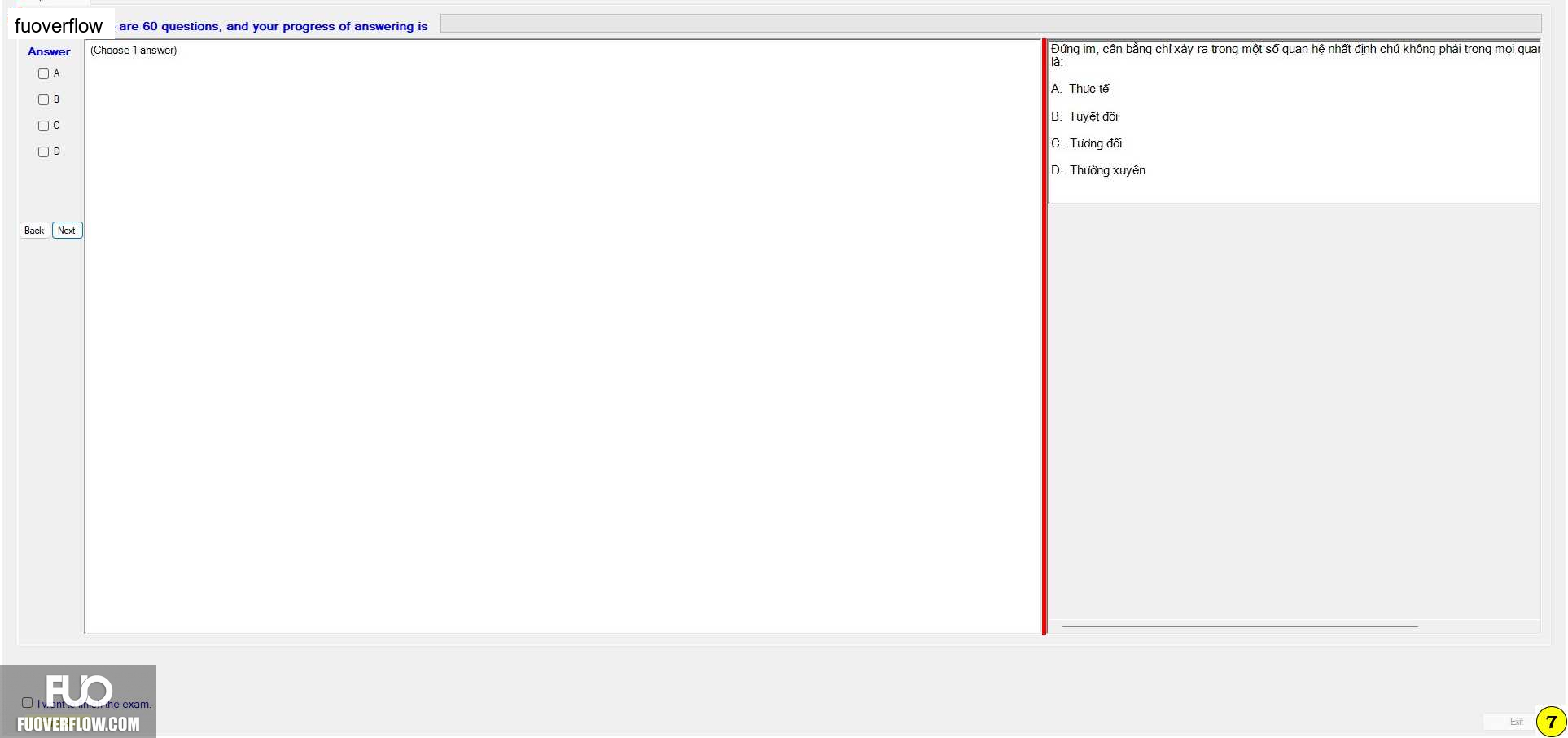Go to the Next question
The image size is (1568, 738).
tap(67, 231)
